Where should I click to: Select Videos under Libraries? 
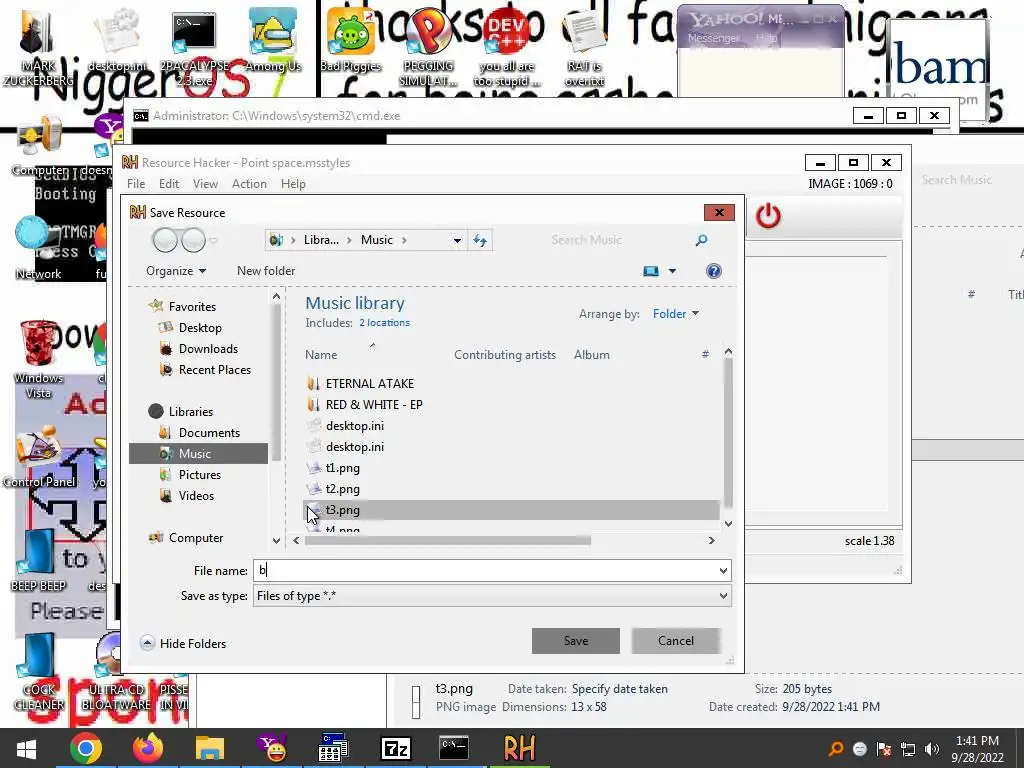pyautogui.click(x=196, y=496)
